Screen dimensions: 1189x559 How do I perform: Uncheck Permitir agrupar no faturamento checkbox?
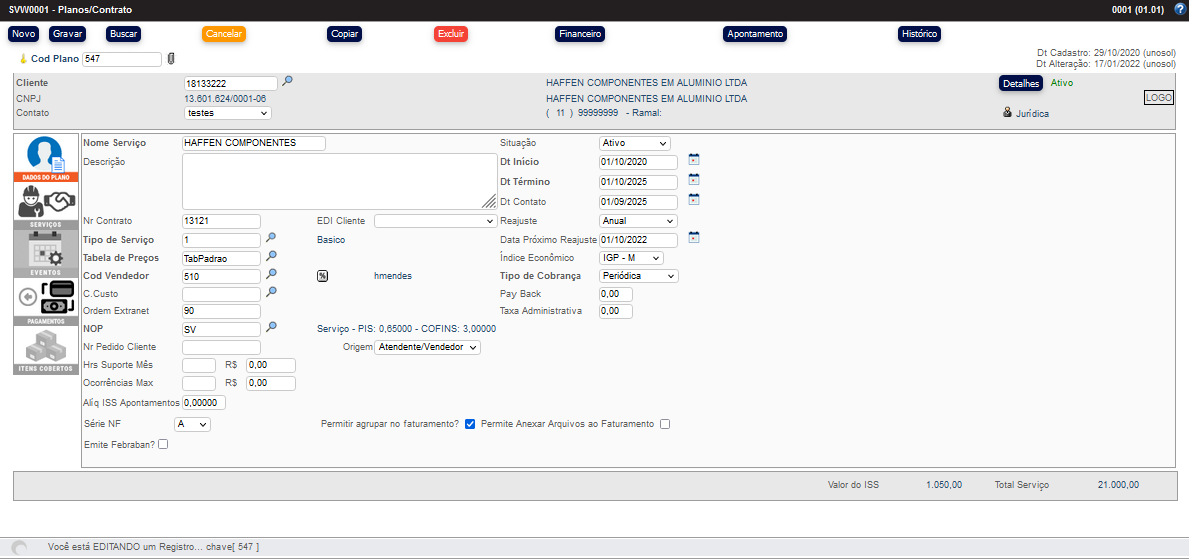[470, 424]
